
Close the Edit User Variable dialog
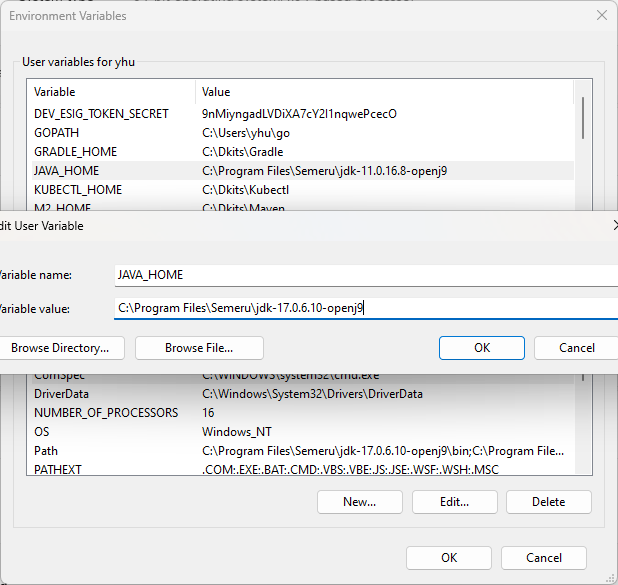[615, 225]
